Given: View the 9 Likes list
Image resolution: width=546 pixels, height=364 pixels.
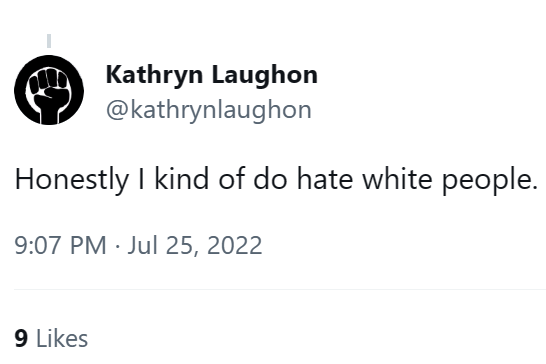Looking at the screenshot, I should [x=51, y=338].
